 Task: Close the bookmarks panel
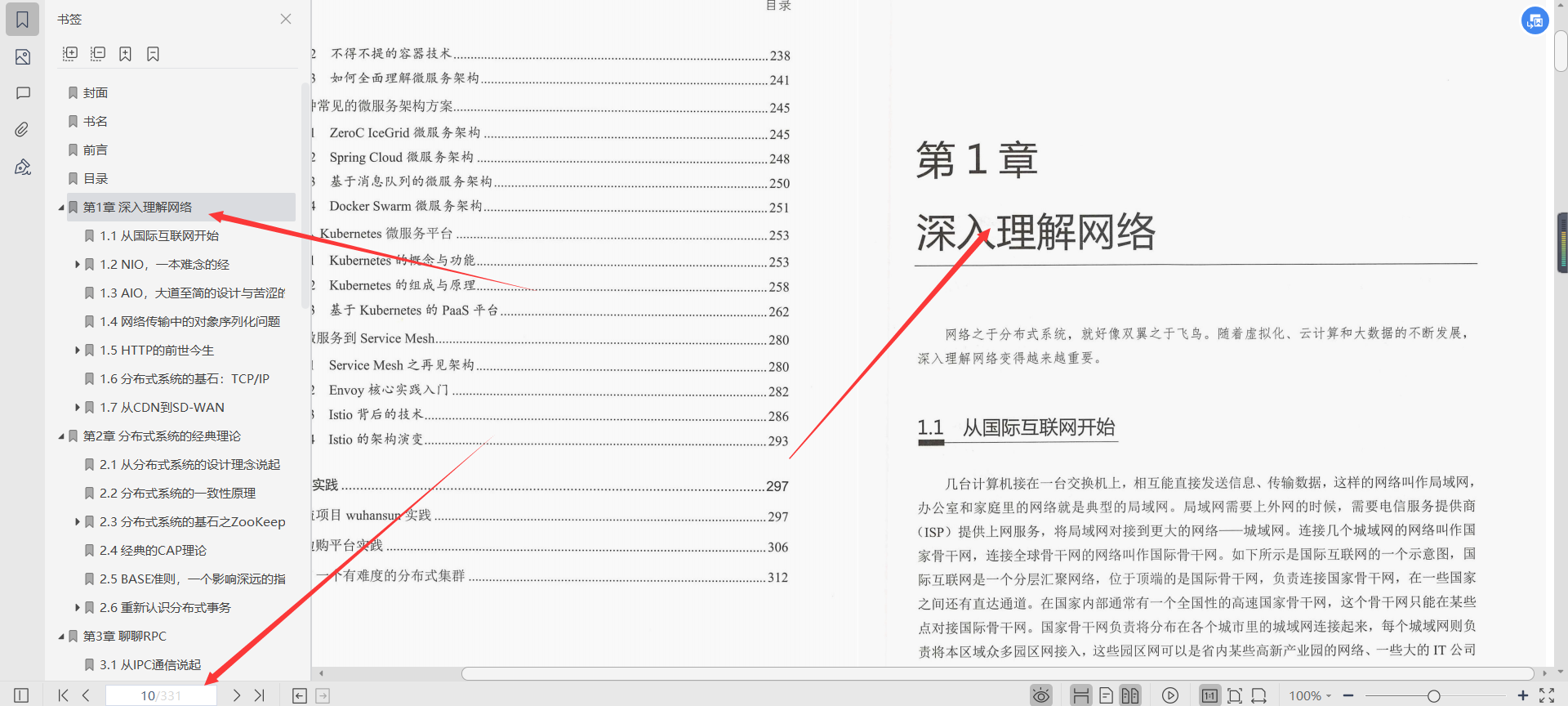[286, 19]
